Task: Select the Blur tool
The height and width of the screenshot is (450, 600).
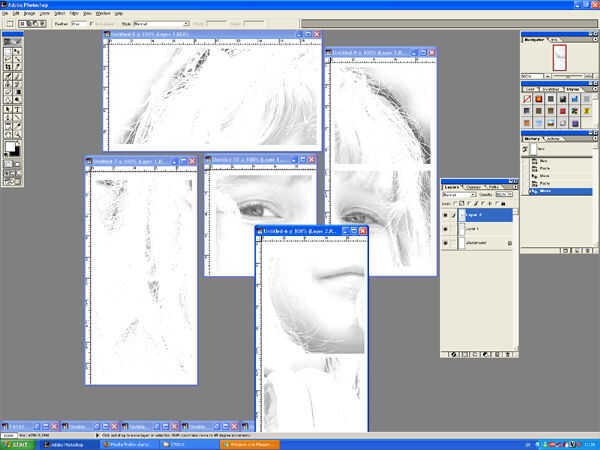Action: (8, 100)
